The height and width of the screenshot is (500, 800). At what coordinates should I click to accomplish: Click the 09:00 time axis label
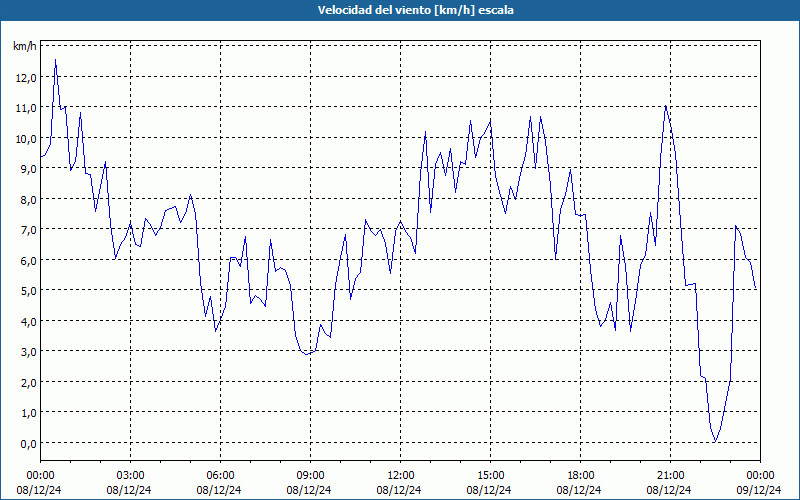pyautogui.click(x=310, y=476)
